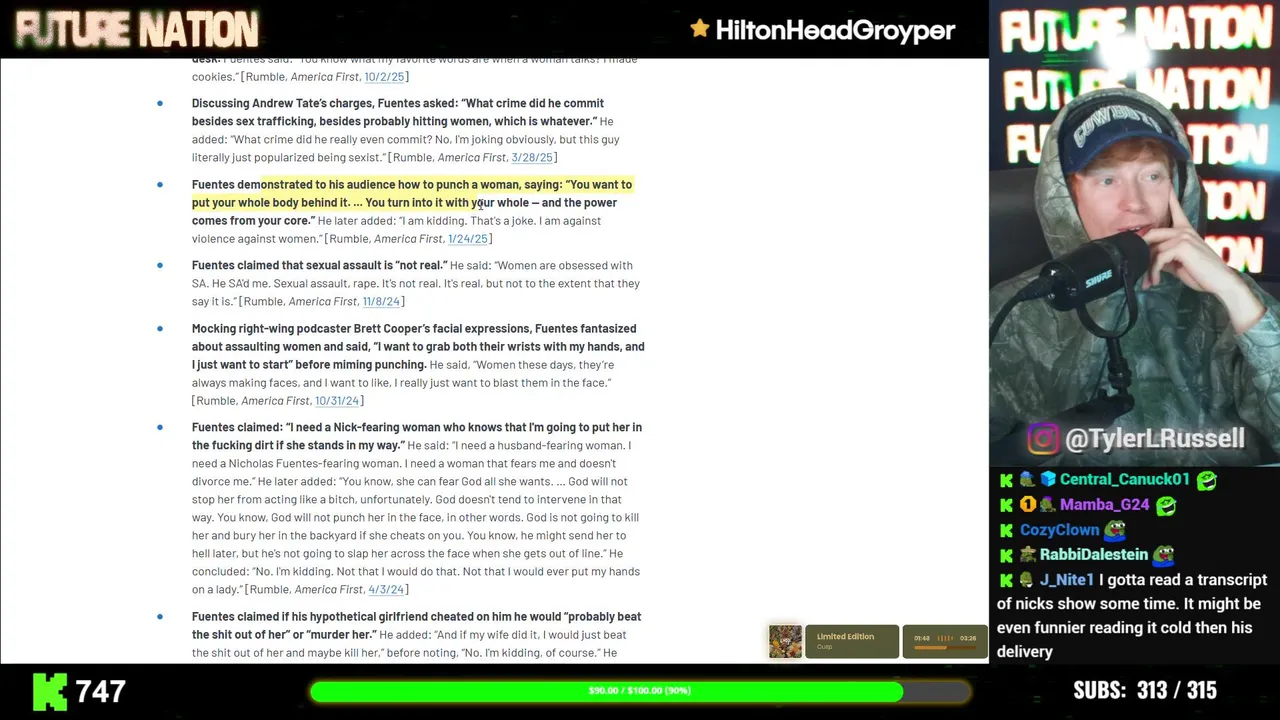This screenshot has height=720, width=1280.
Task: Click the blue cube badge next to Central_Canuck01
Action: click(1048, 480)
